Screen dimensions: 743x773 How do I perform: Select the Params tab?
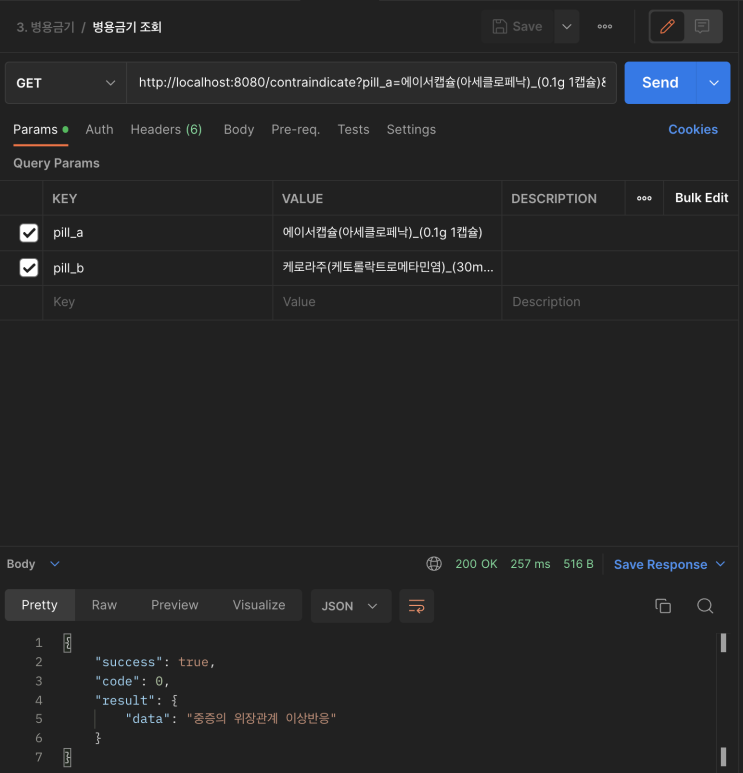click(x=40, y=130)
